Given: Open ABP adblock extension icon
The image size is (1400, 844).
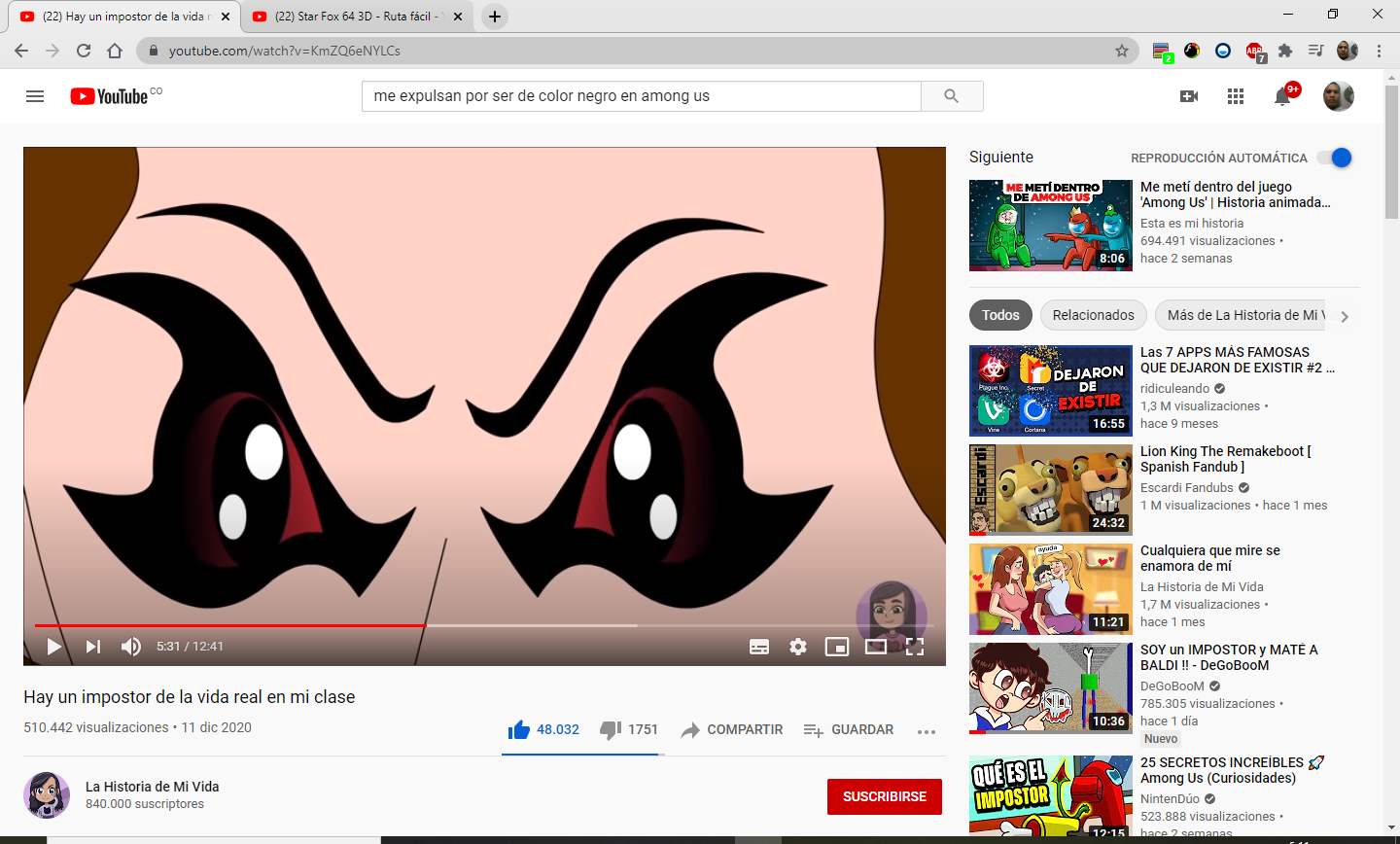Looking at the screenshot, I should point(1255,51).
